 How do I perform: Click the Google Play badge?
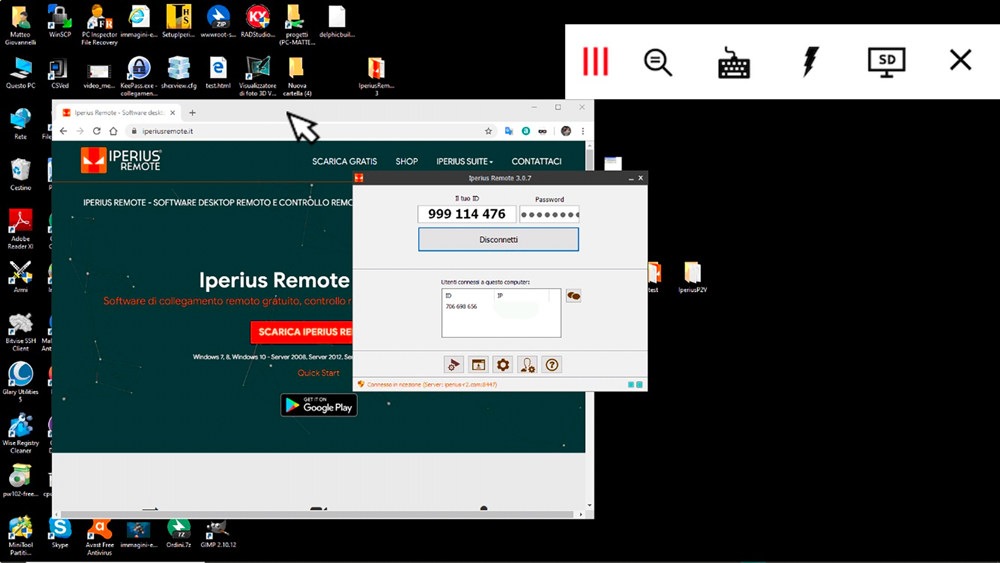(x=319, y=405)
